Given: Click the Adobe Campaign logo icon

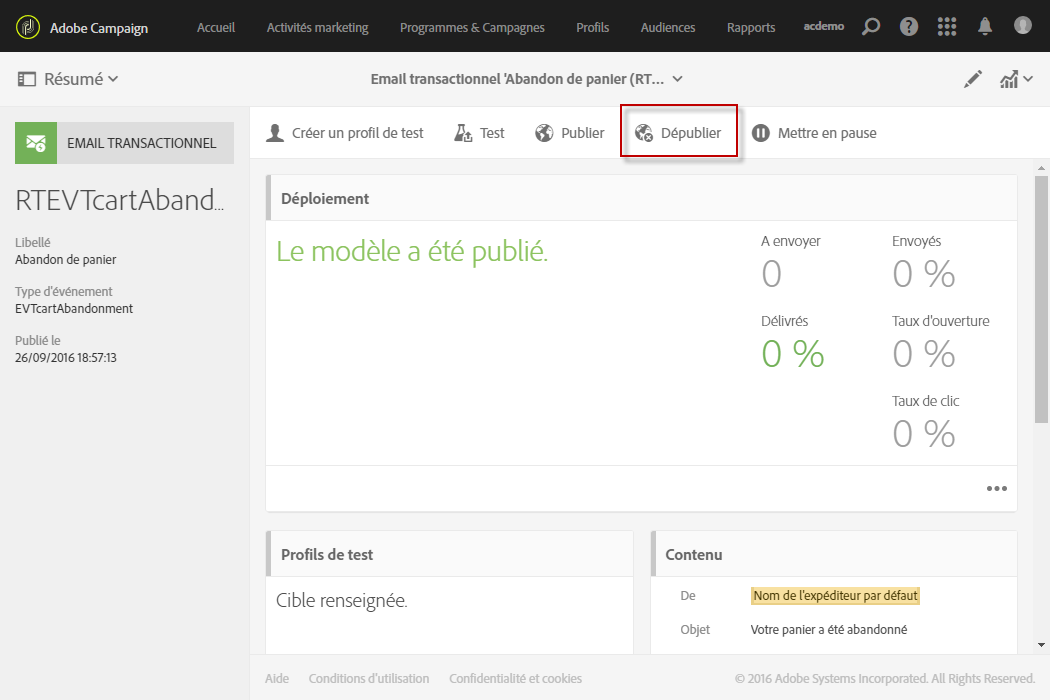Looking at the screenshot, I should 27,27.
